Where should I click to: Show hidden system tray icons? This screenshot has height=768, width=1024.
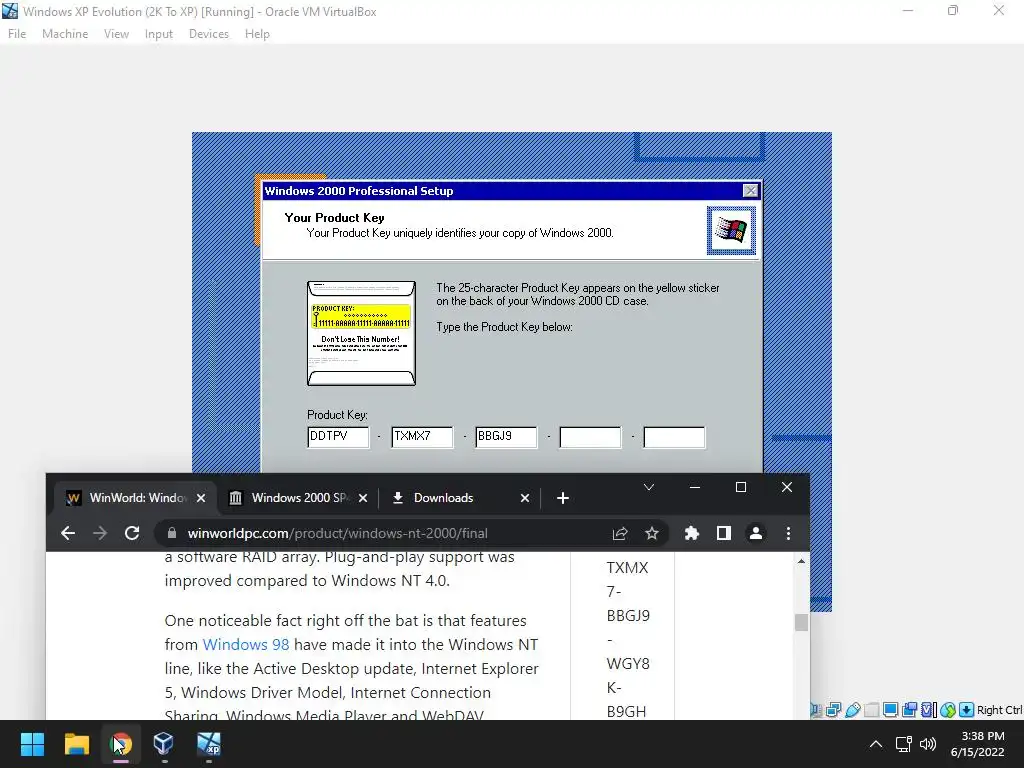coord(876,744)
